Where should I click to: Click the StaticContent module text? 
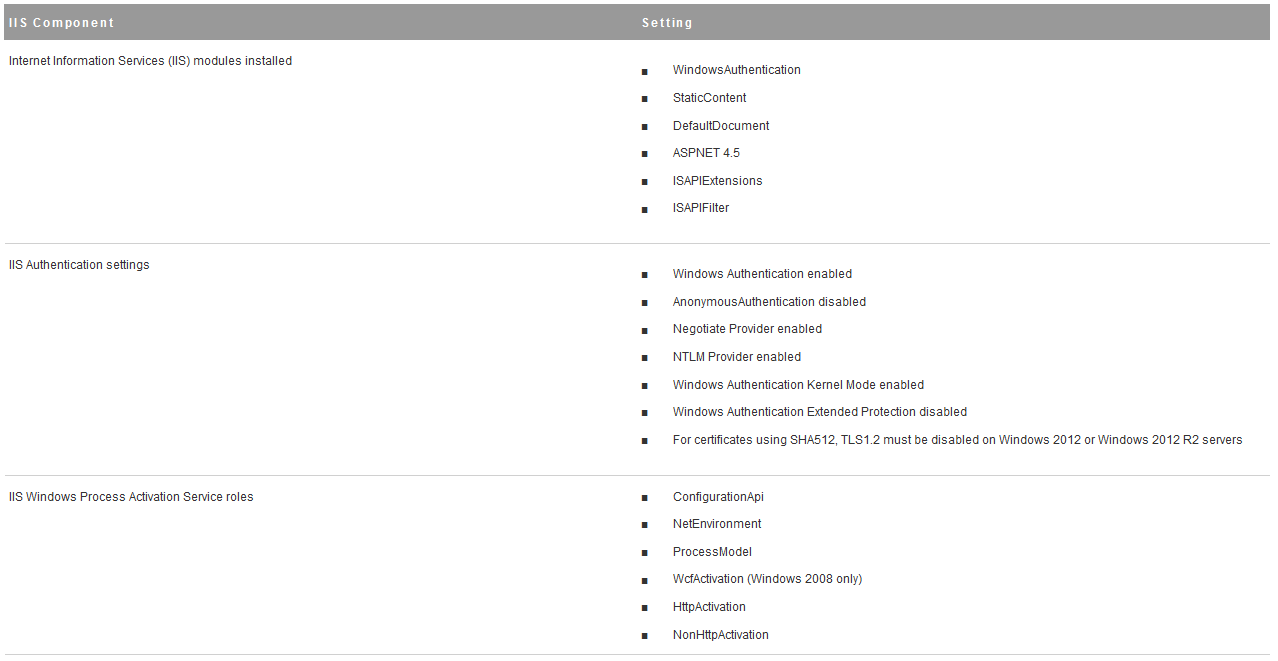coord(709,98)
